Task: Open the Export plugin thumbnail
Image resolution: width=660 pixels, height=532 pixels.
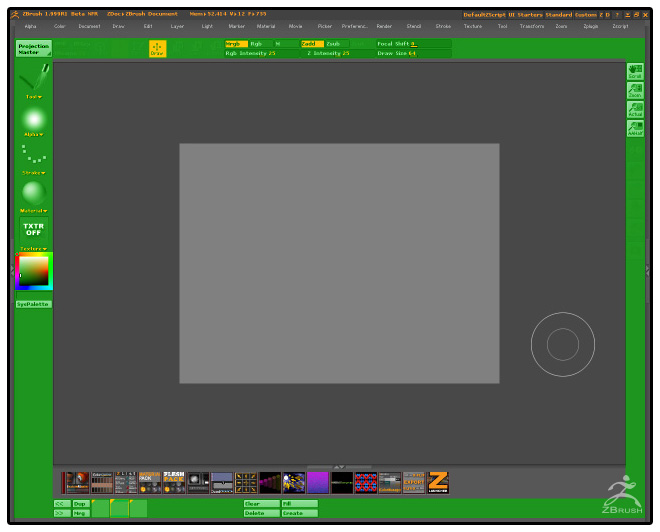Action: point(414,482)
